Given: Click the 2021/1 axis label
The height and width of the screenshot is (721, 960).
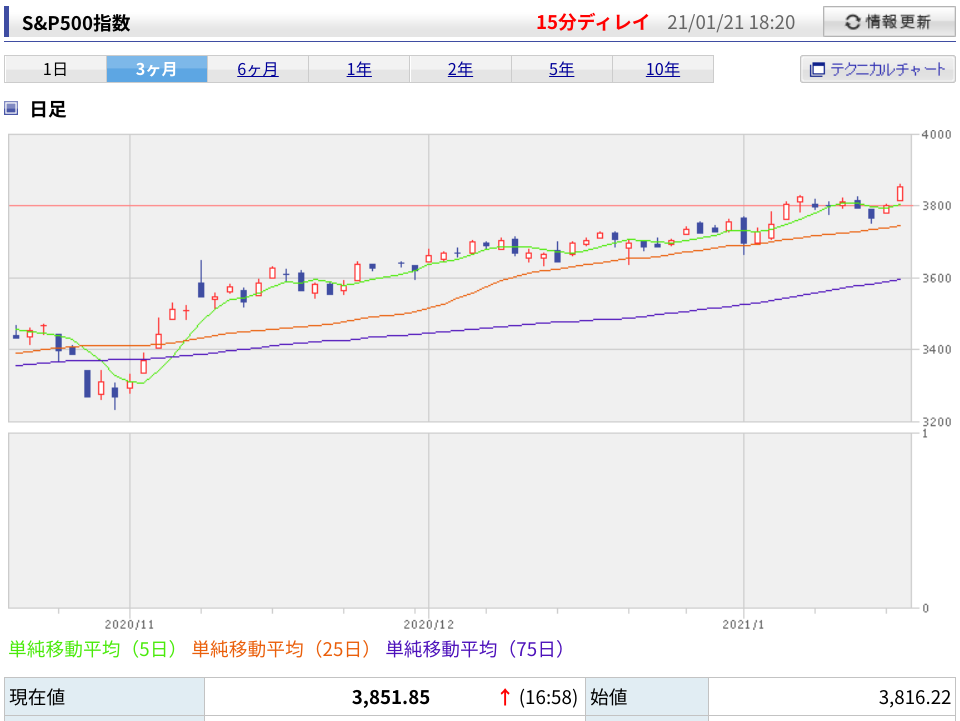Looking at the screenshot, I should click(743, 625).
